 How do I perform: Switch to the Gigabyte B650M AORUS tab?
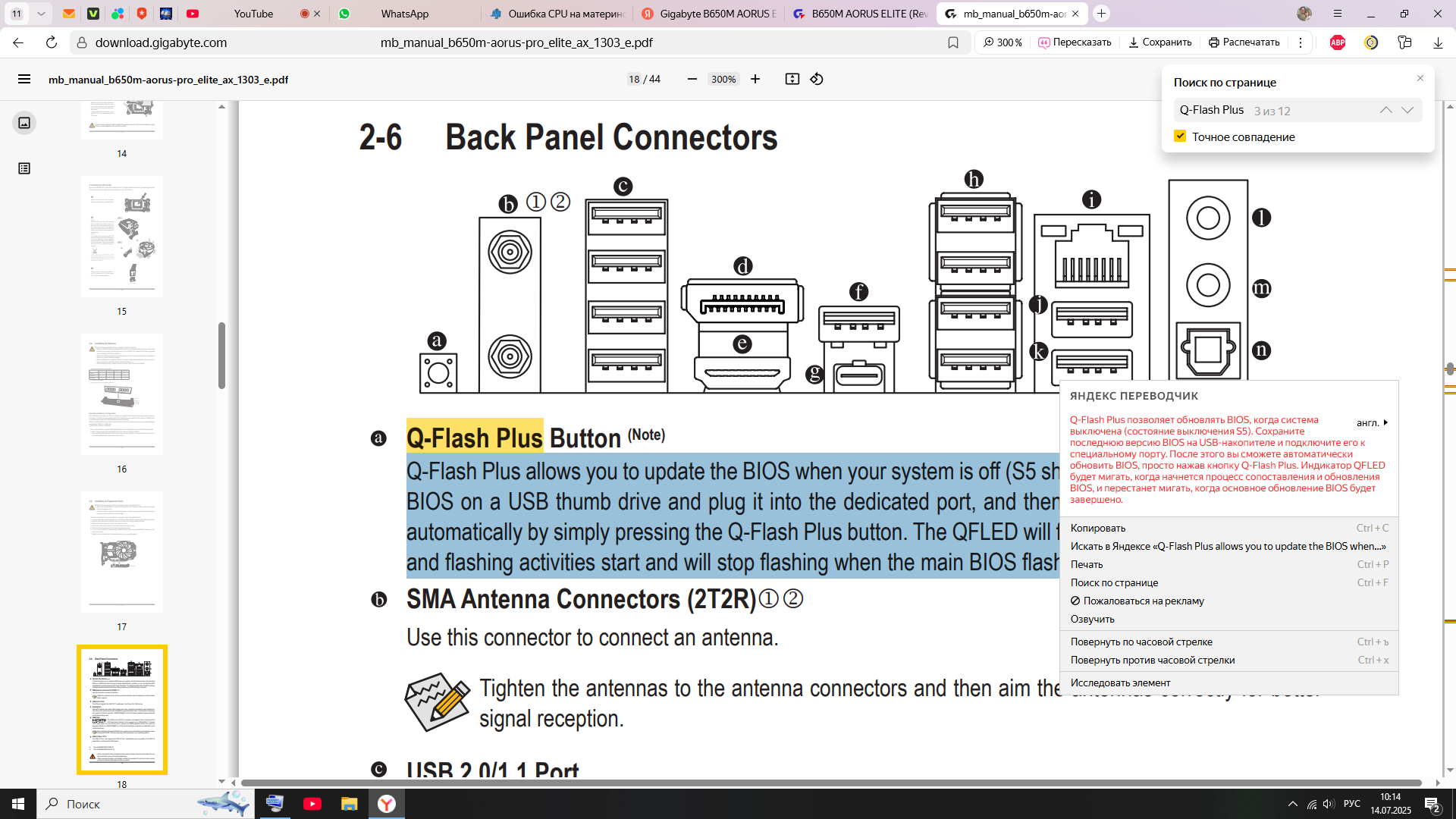(x=709, y=14)
